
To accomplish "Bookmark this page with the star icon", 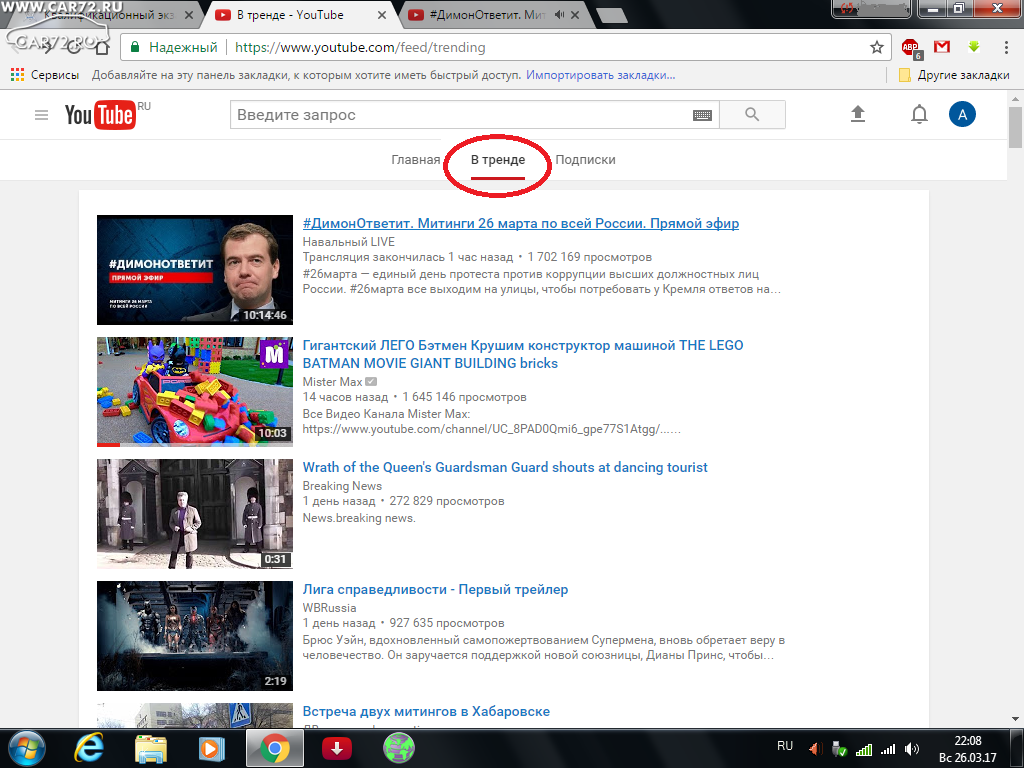I will click(x=876, y=47).
